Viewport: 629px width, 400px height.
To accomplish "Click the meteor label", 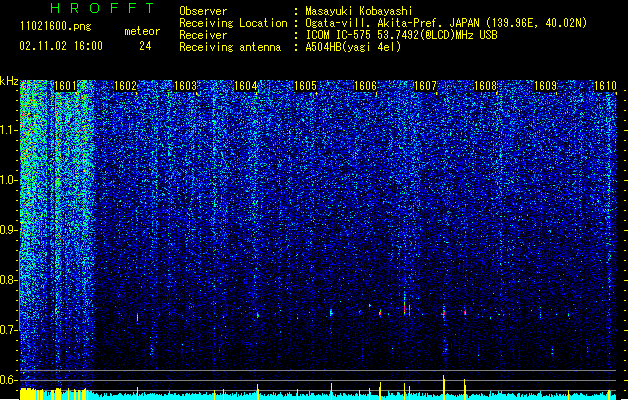I will pyautogui.click(x=142, y=31).
